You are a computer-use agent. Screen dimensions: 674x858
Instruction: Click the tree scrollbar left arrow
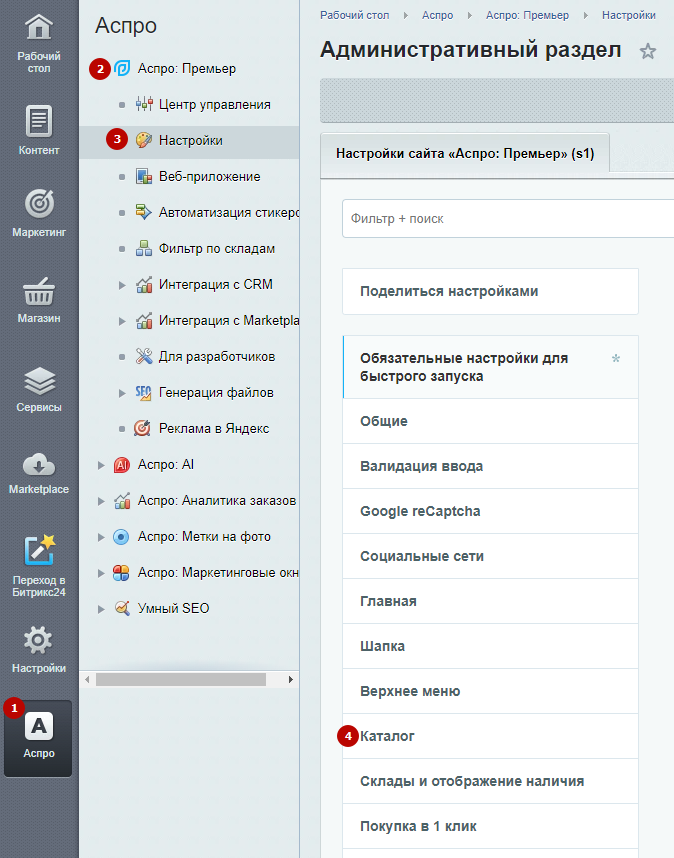tap(87, 679)
